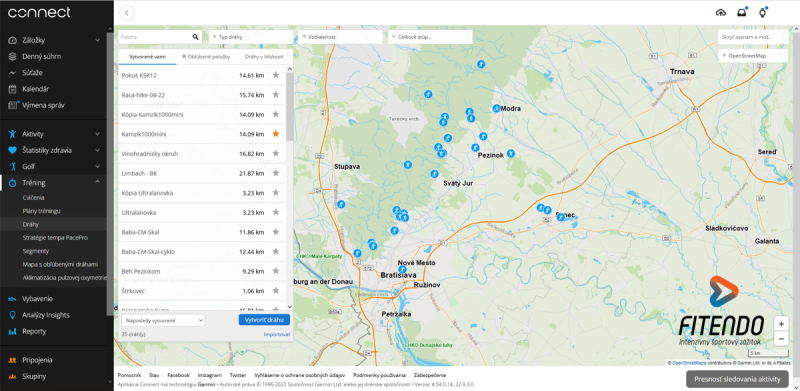Click the Vytvoriť dráhu button
The height and width of the screenshot is (391, 800).
point(264,320)
